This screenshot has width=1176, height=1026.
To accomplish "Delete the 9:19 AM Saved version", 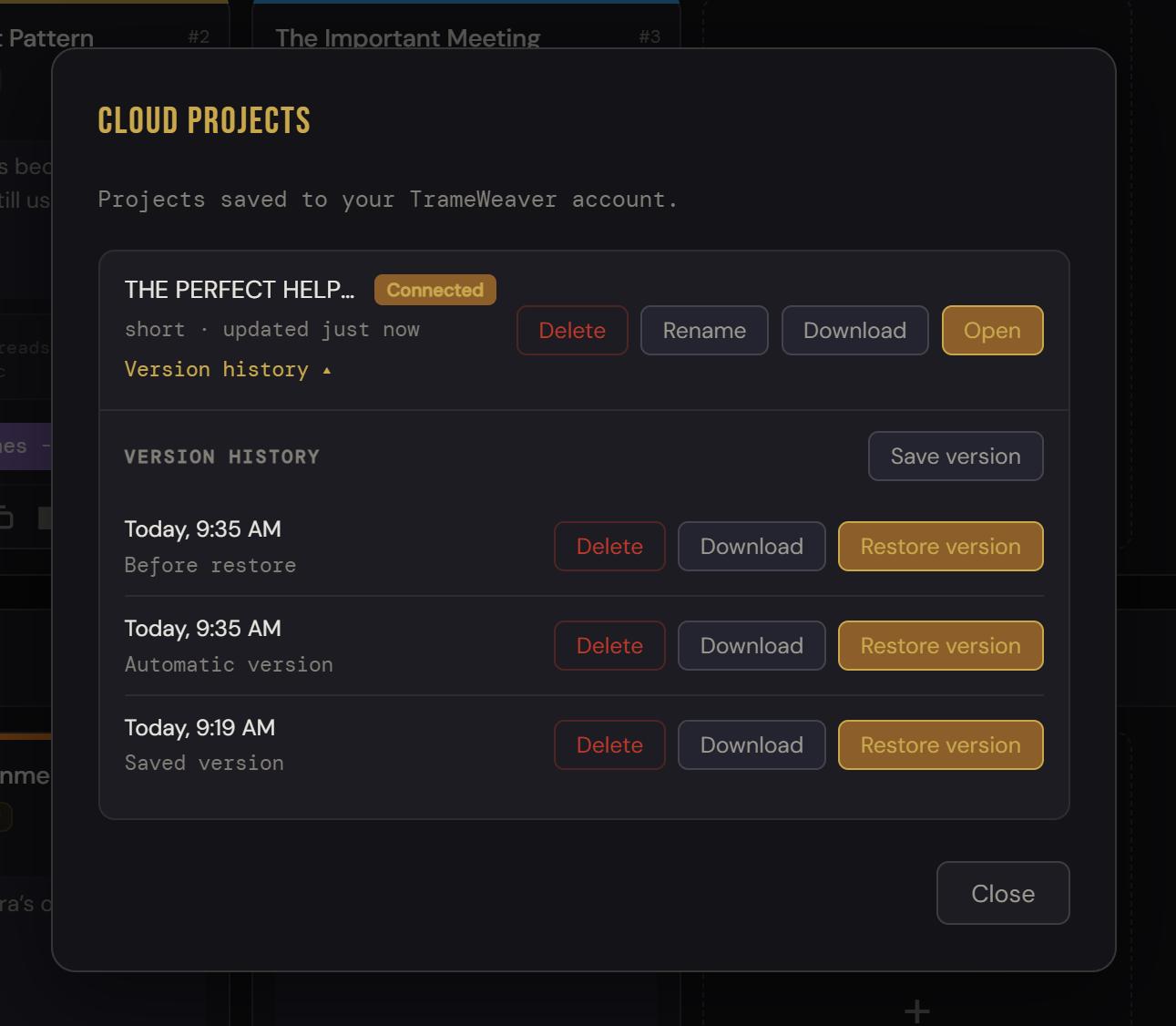I will [x=609, y=744].
